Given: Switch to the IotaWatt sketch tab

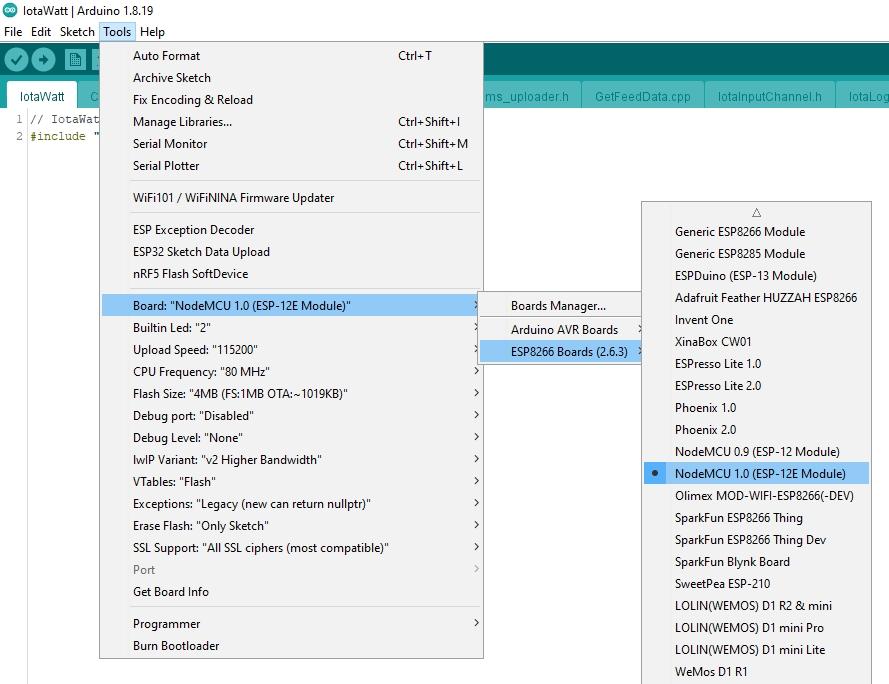Looking at the screenshot, I should pos(42,96).
